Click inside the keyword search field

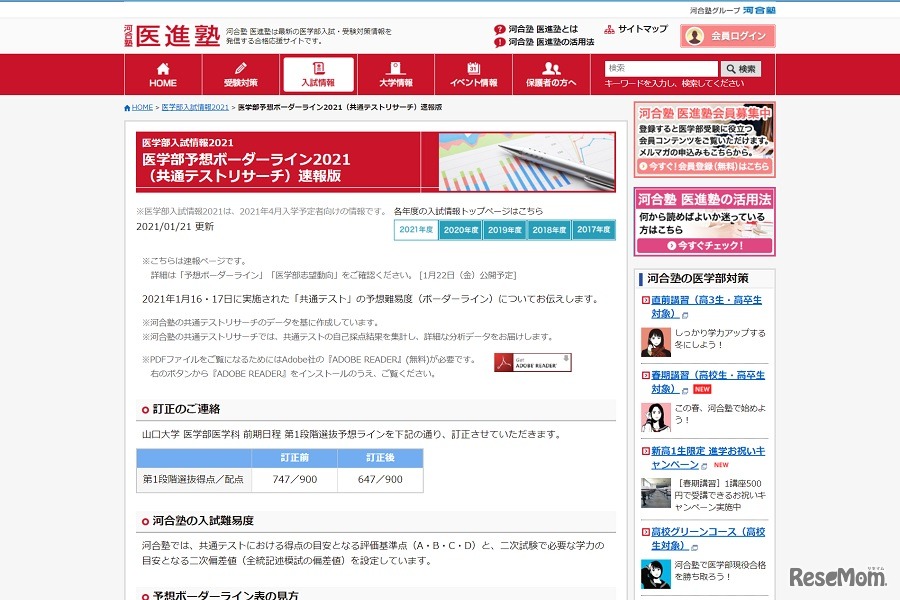point(665,68)
